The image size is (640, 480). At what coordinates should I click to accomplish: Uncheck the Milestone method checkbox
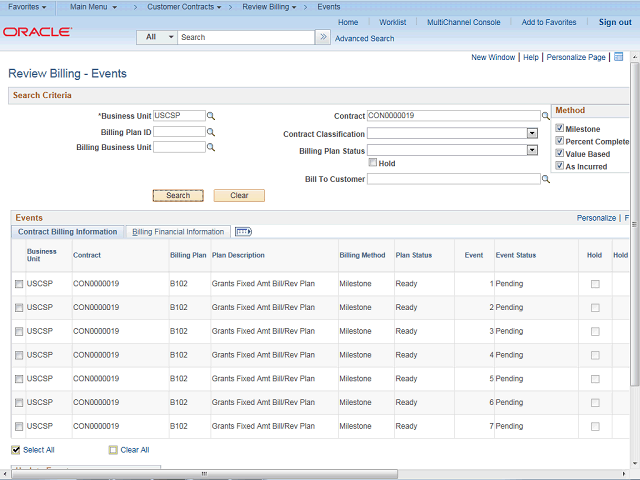(x=560, y=129)
